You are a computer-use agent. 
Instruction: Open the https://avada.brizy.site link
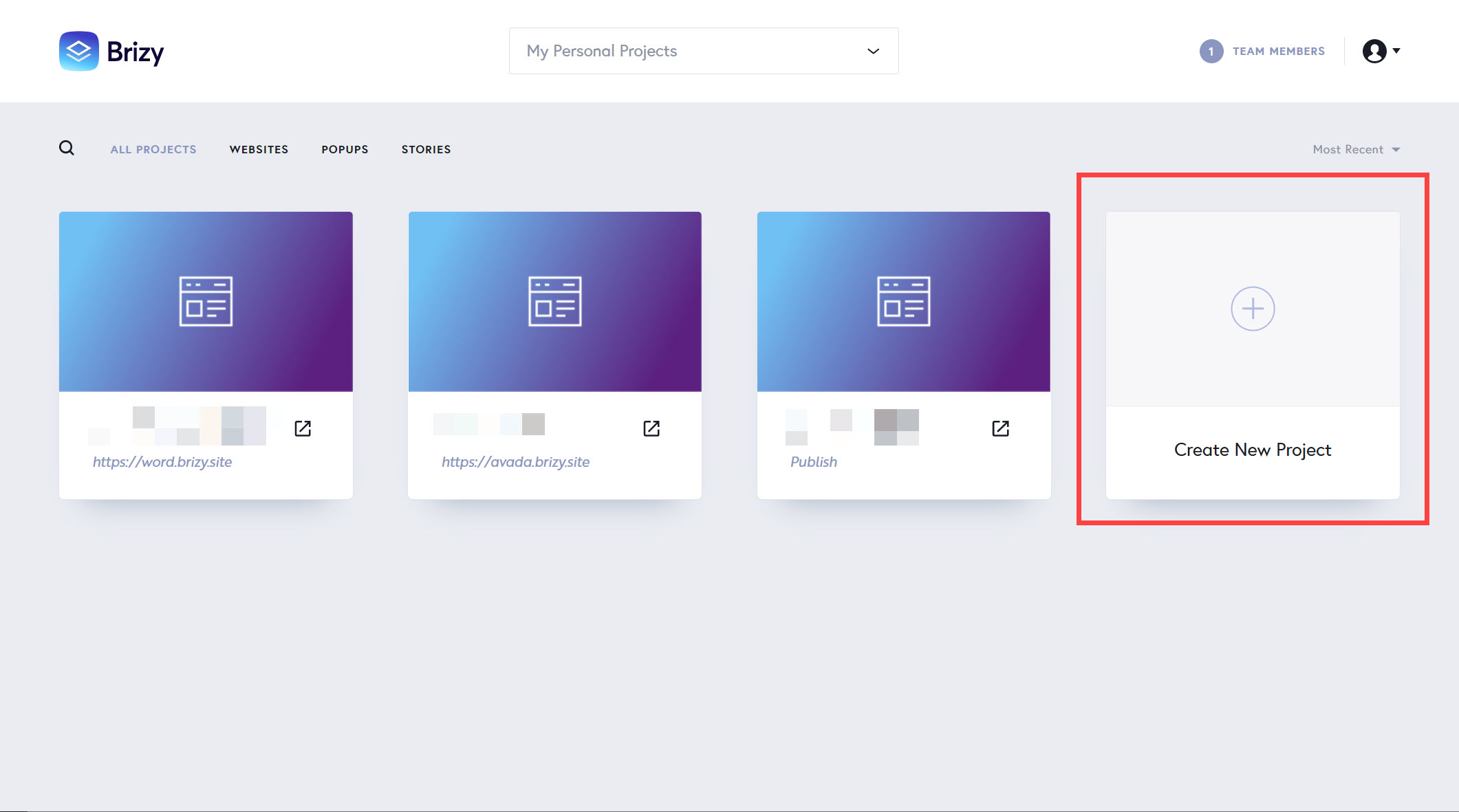pyautogui.click(x=515, y=462)
